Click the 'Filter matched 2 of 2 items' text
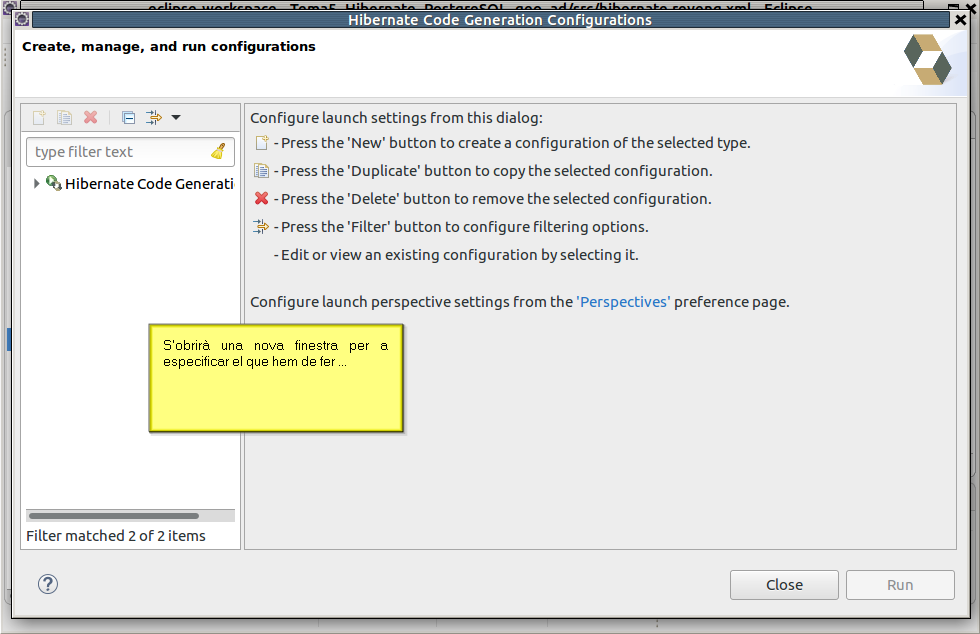This screenshot has height=634, width=980. coord(116,536)
